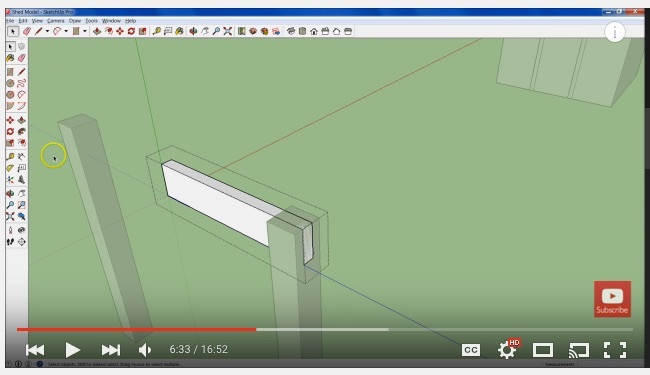Open Extension Warehouse from top toolbar
Image resolution: width=650 pixels, height=375 pixels.
[264, 31]
